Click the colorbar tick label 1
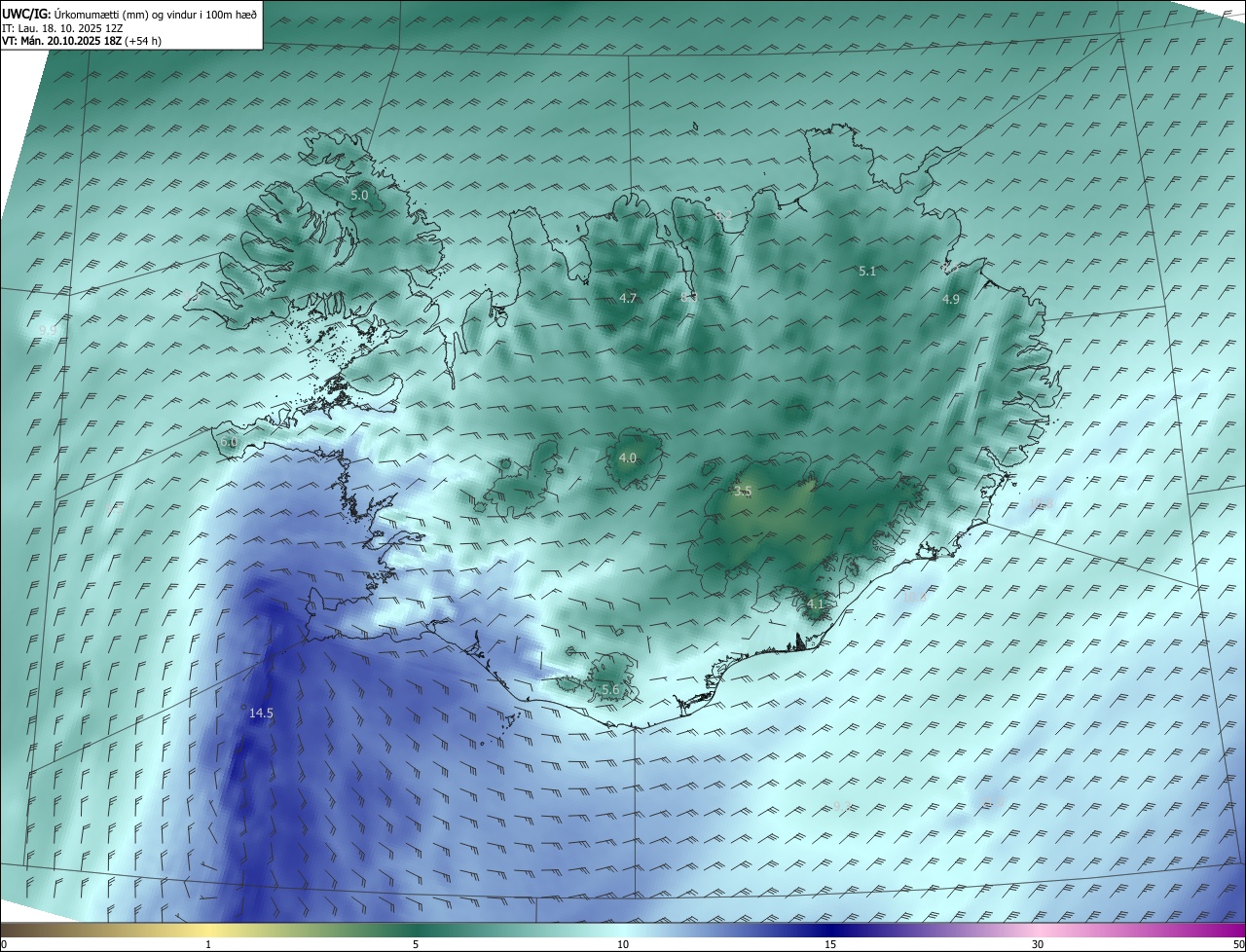This screenshot has width=1246, height=952. (x=208, y=944)
